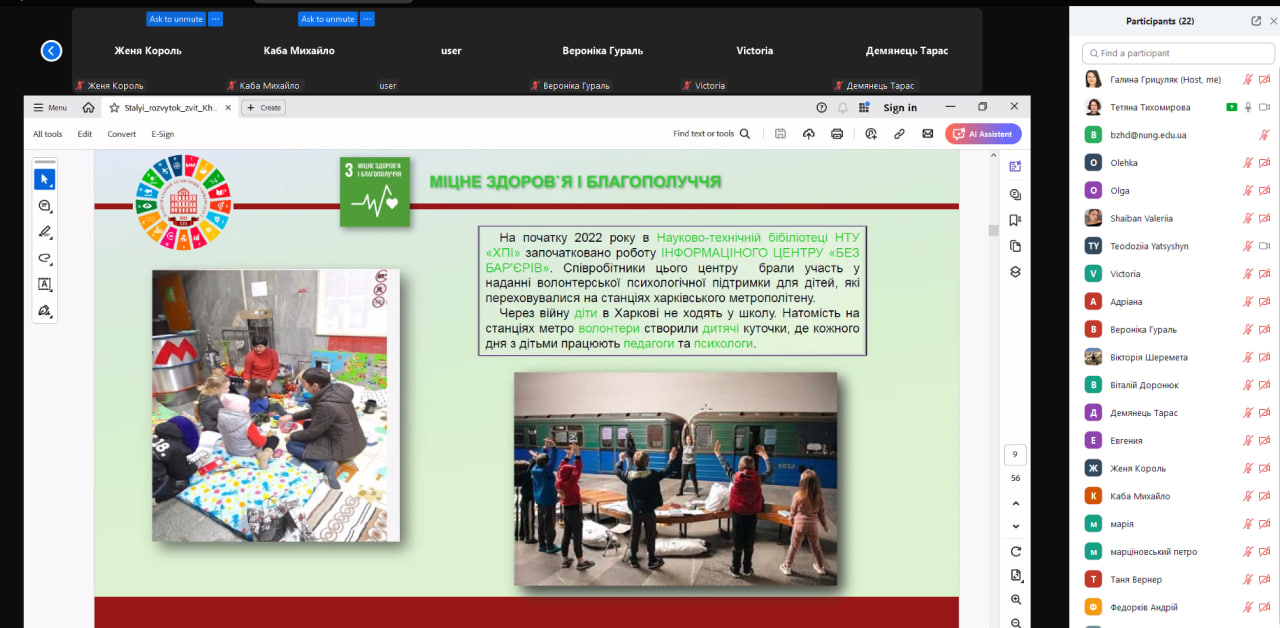Switch to the Convert tab
Viewport: 1280px width, 628px height.
coord(121,134)
